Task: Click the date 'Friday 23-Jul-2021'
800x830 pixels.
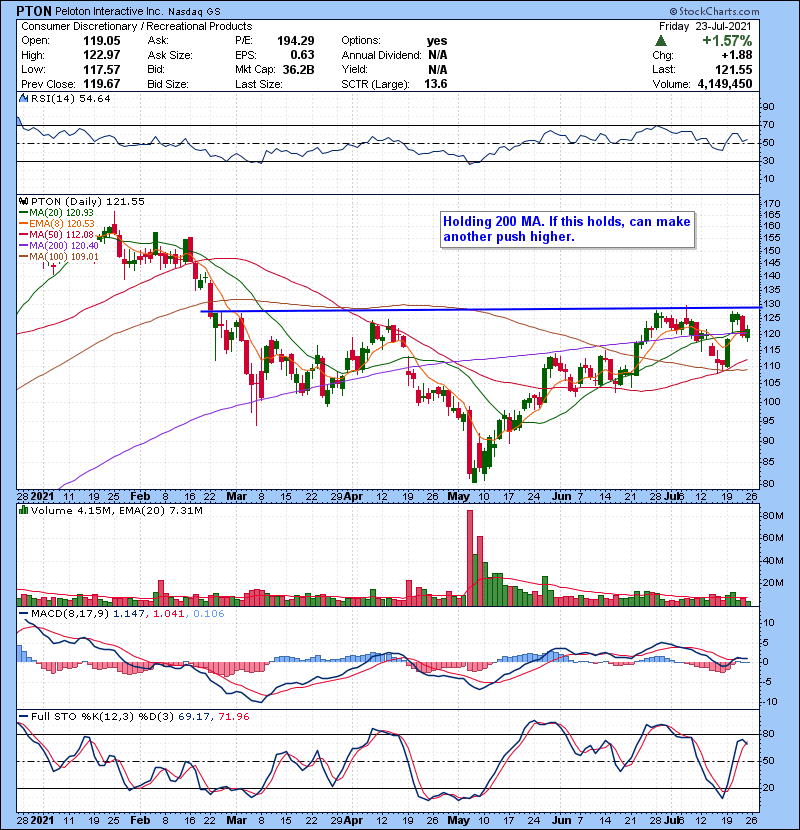Action: tap(705, 26)
